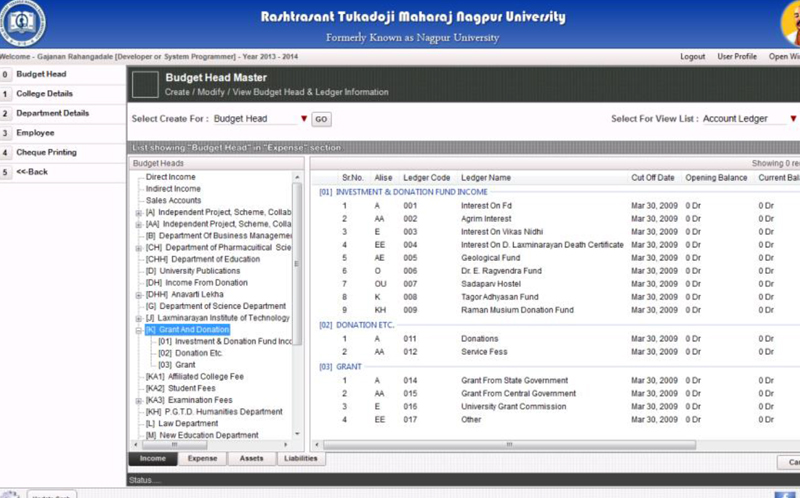Viewport: 800px width, 498px height.
Task: Click the Logout link
Action: (692, 57)
